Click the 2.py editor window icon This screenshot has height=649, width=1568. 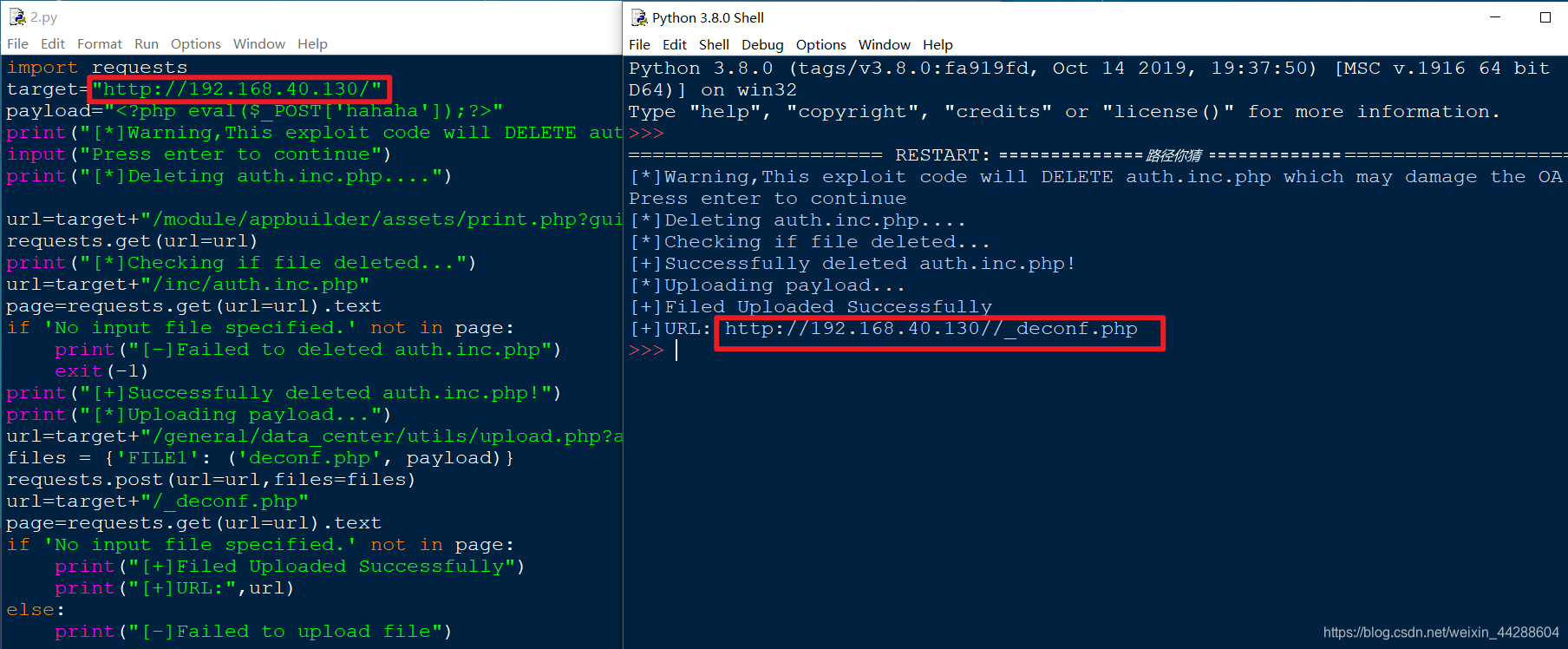17,16
